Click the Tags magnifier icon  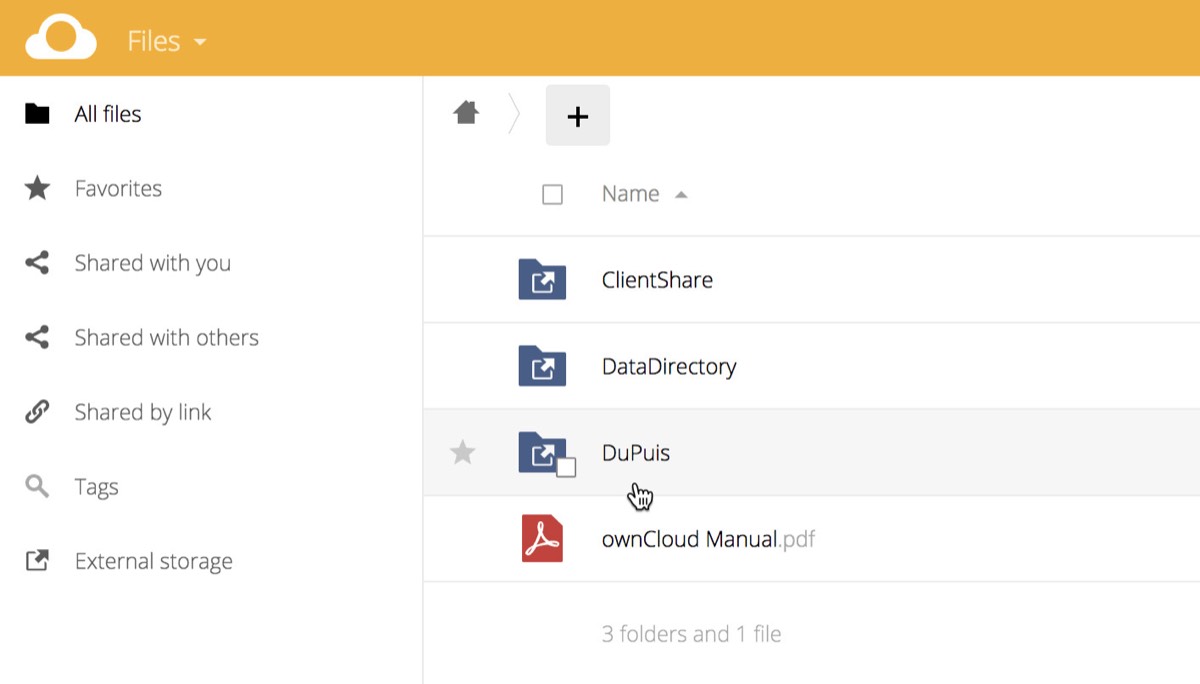click(x=37, y=487)
